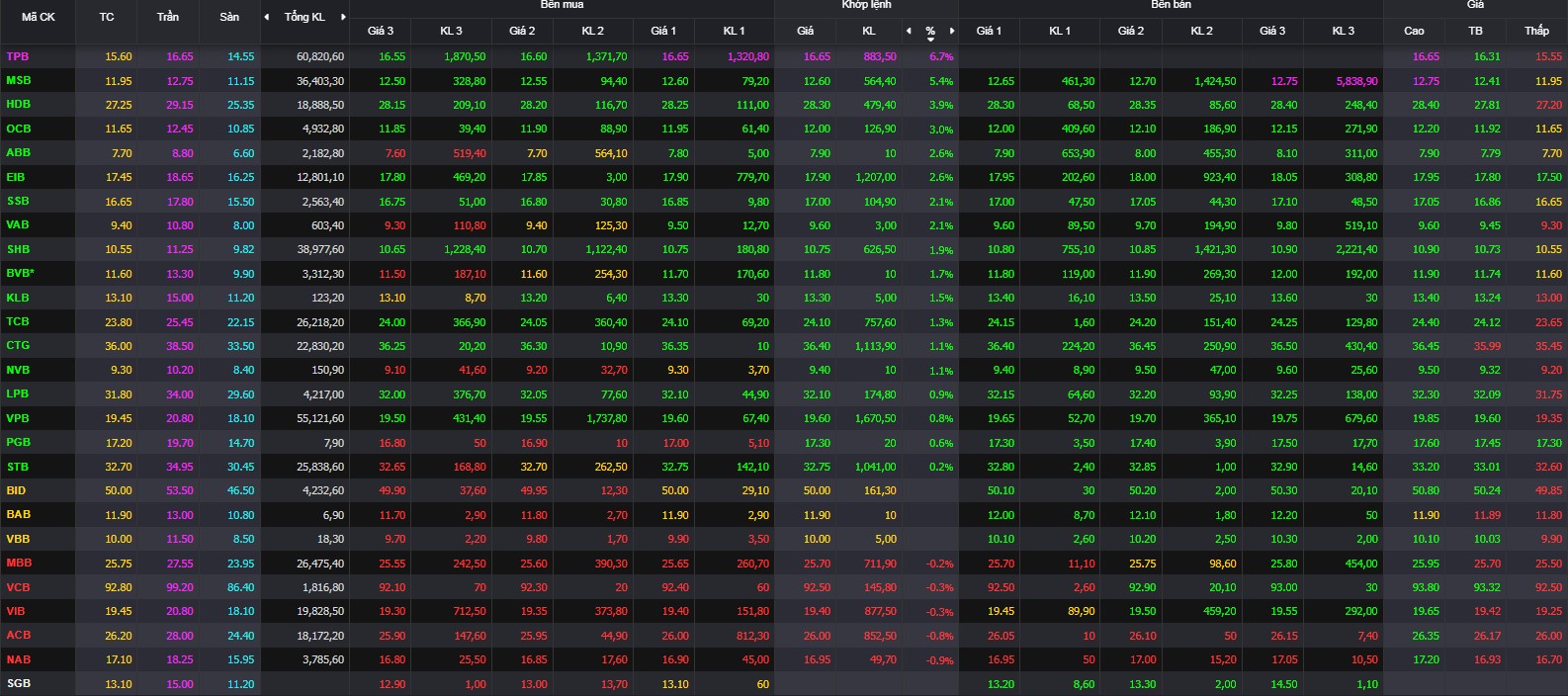Sort by the % change column header
The image size is (1568, 696).
930,33
